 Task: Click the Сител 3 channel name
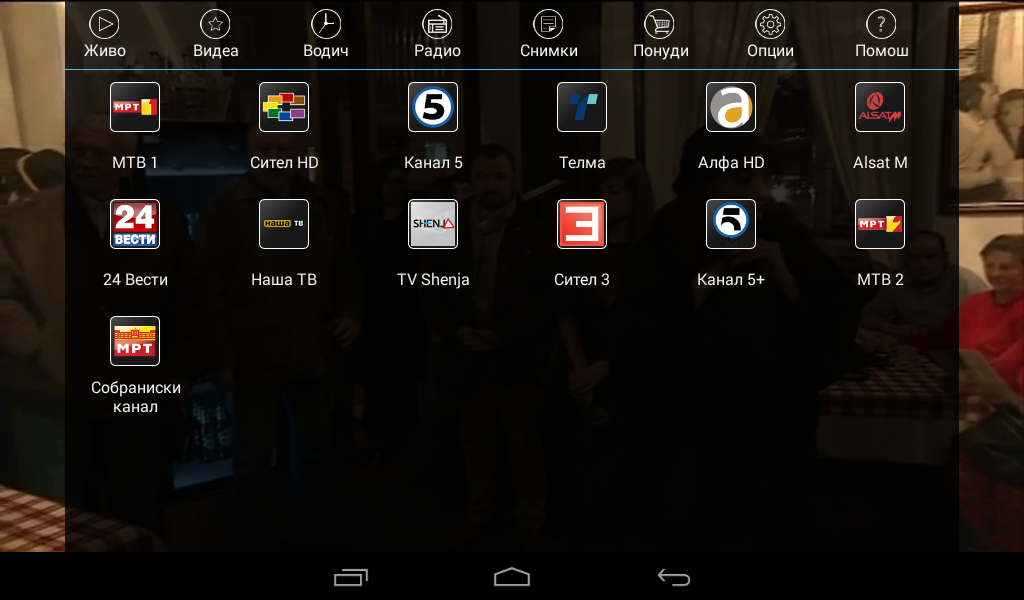582,279
